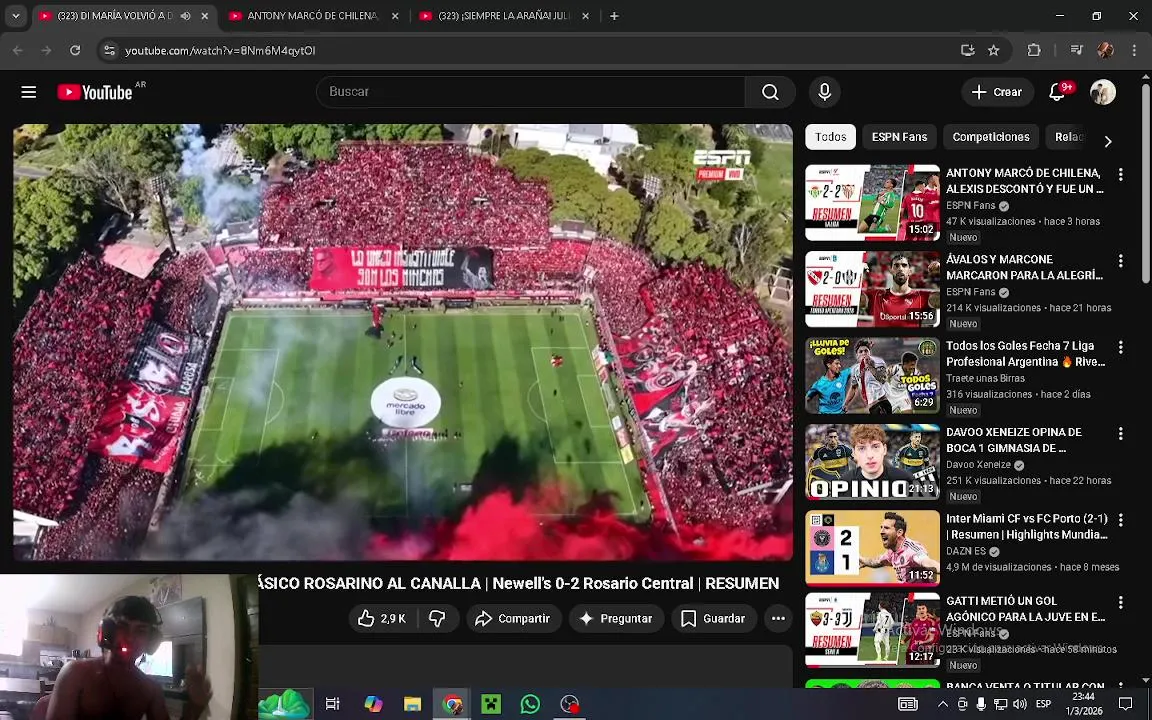The height and width of the screenshot is (720, 1152).
Task: Mute the Di María tab audio icon
Action: 186,15
